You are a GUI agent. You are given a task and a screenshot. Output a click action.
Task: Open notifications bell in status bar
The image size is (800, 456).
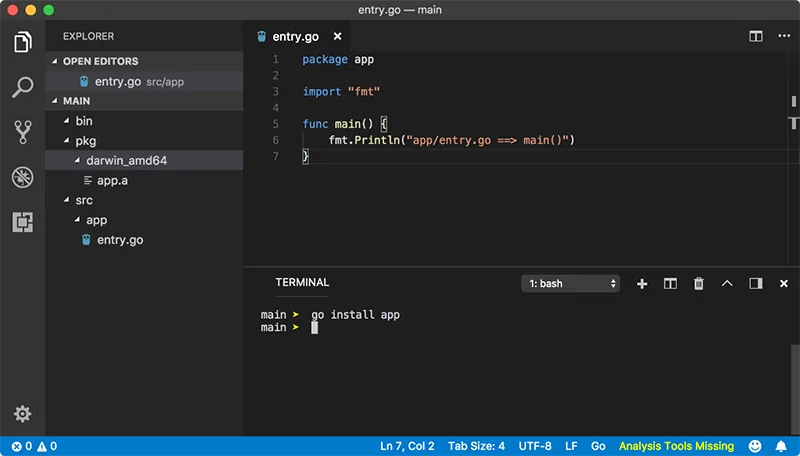click(781, 446)
